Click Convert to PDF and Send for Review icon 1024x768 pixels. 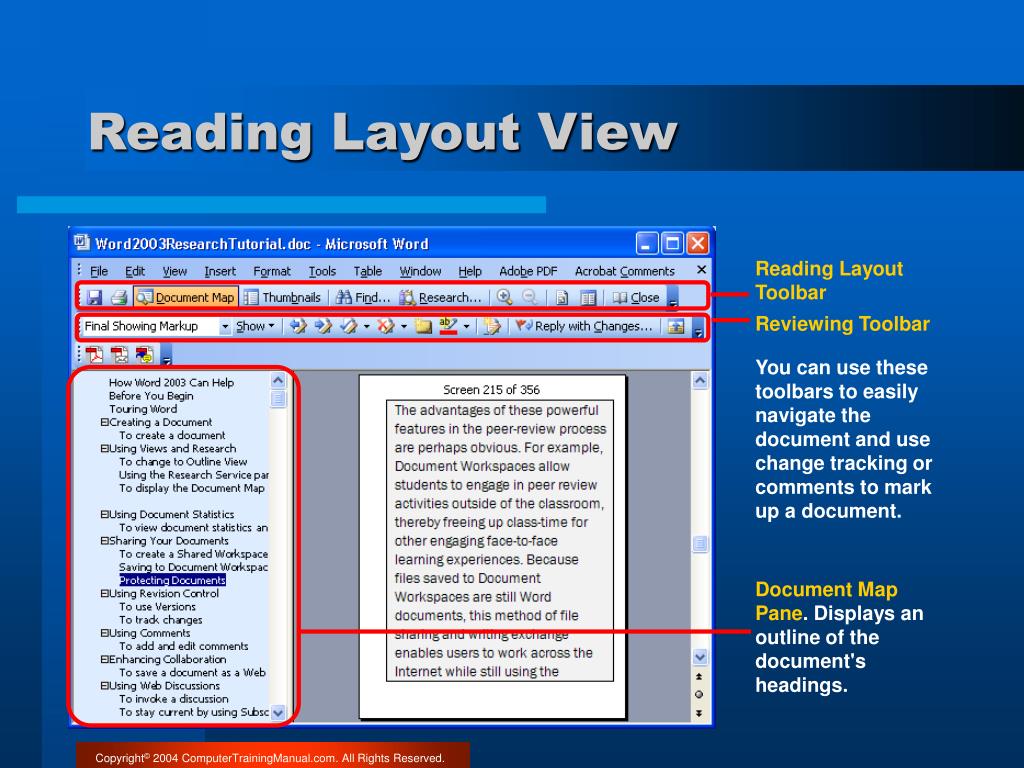coord(144,355)
